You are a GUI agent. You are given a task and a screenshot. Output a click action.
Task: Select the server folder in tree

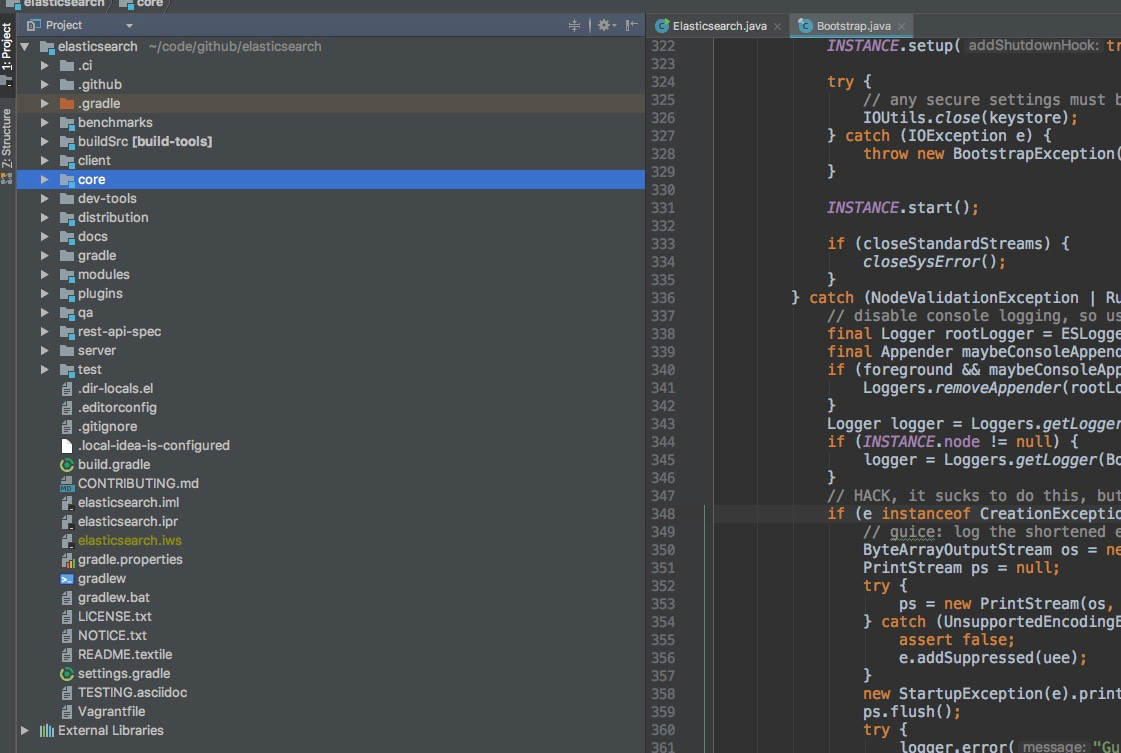click(x=97, y=350)
